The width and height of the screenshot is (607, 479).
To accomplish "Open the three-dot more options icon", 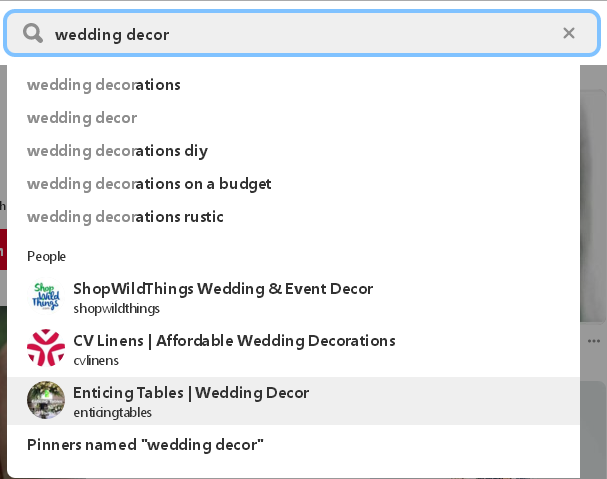I will pyautogui.click(x=594, y=341).
